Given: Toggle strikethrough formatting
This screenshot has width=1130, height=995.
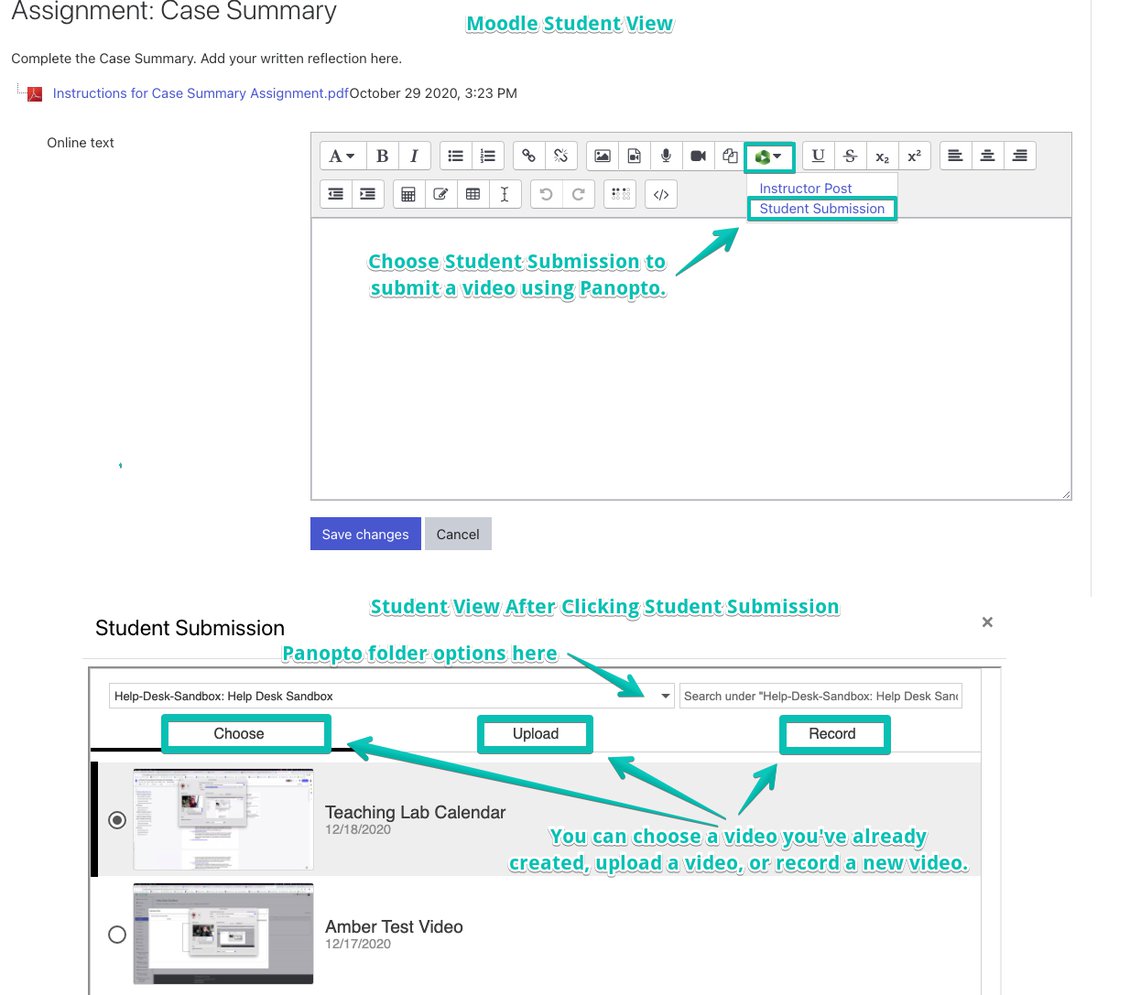Looking at the screenshot, I should (850, 156).
